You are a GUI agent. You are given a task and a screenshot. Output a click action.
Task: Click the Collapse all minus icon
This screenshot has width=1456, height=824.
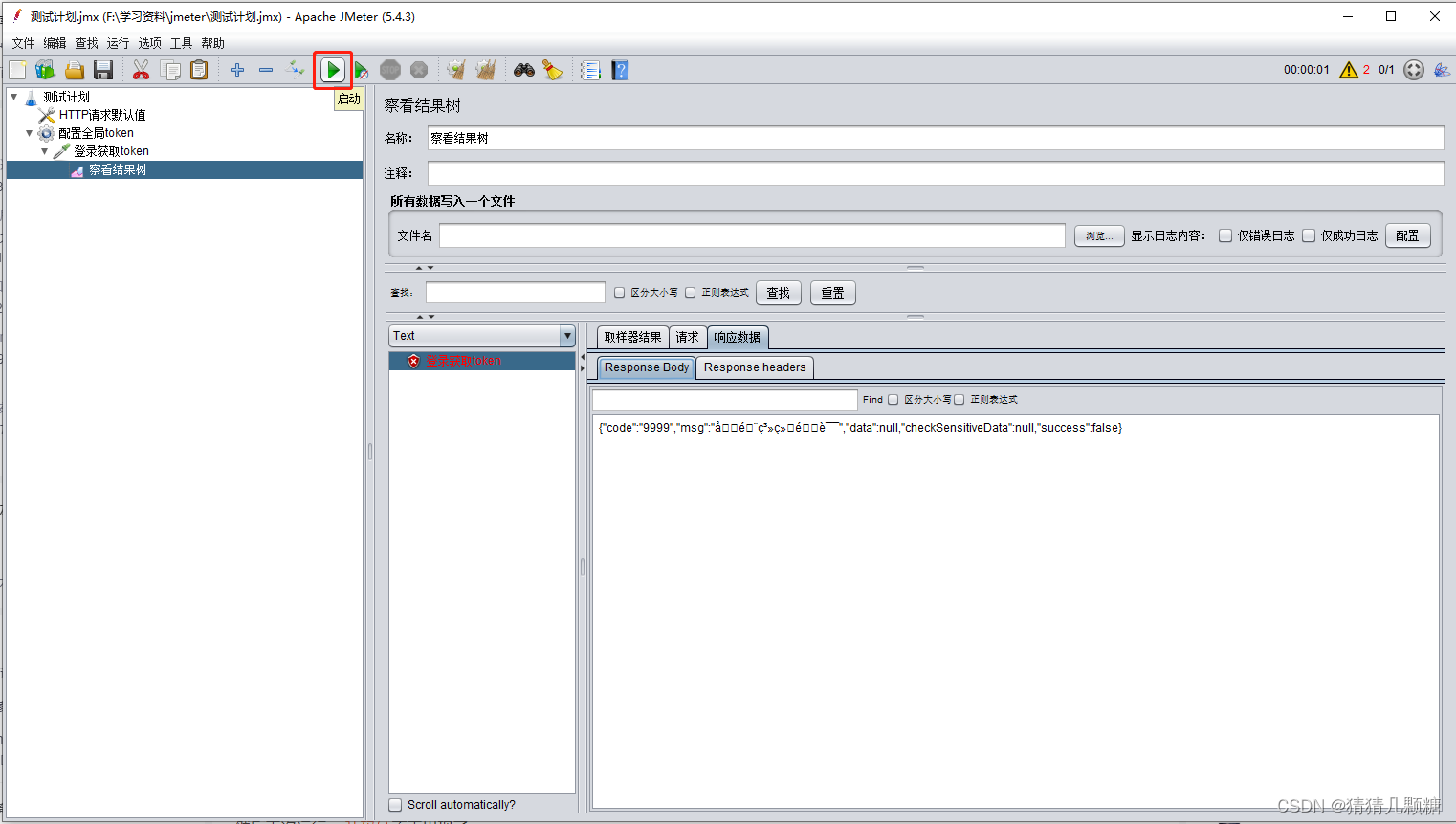266,70
